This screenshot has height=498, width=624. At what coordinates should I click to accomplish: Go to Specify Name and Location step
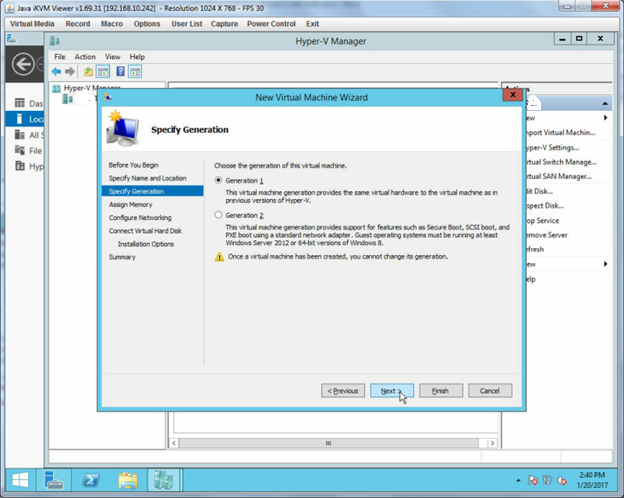pos(147,178)
